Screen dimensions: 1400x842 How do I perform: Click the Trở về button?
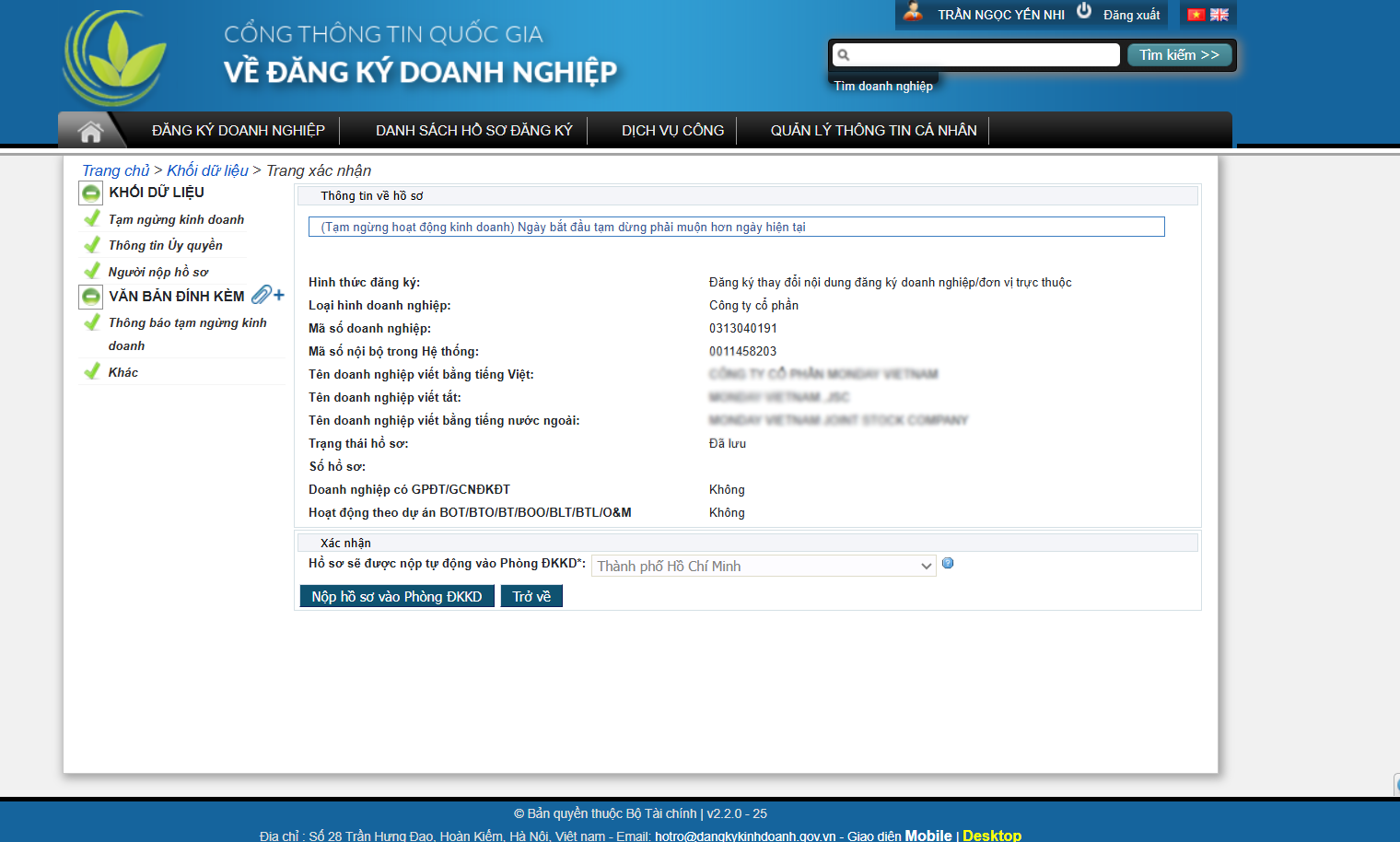(531, 597)
